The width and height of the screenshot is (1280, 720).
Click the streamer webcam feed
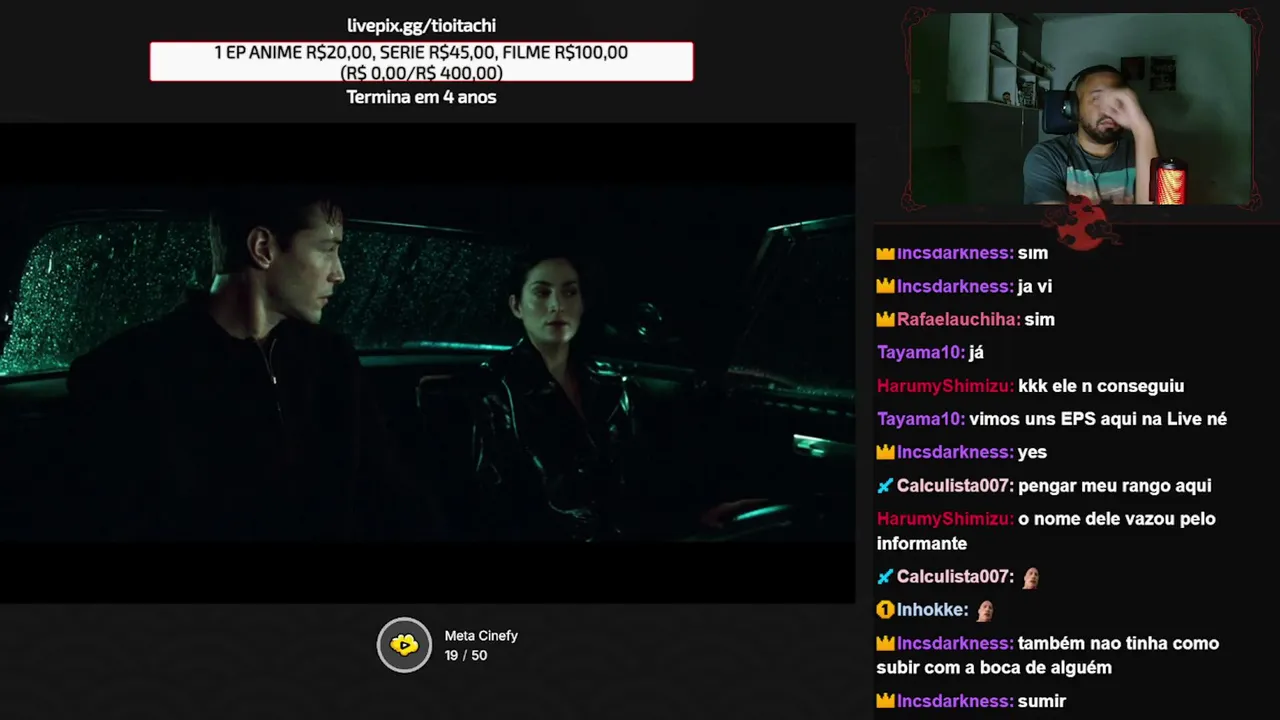(1080, 108)
